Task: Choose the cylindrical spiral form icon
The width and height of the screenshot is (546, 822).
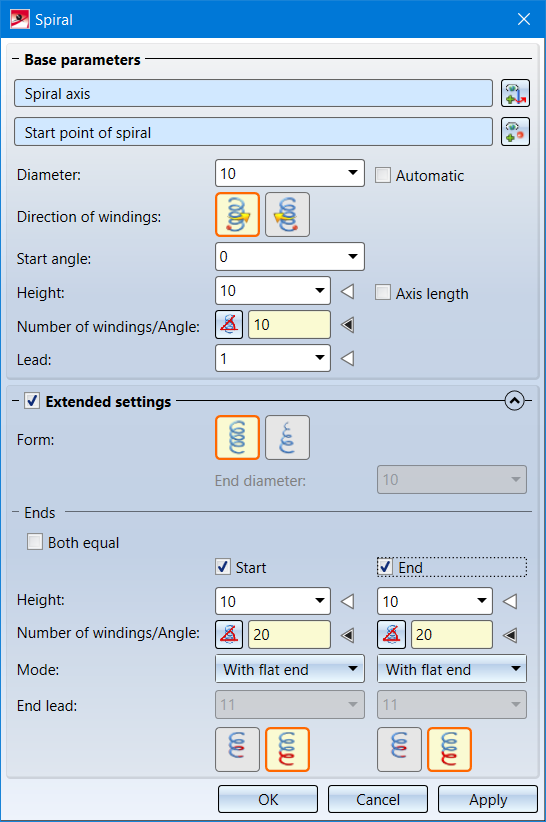Action: tap(237, 438)
